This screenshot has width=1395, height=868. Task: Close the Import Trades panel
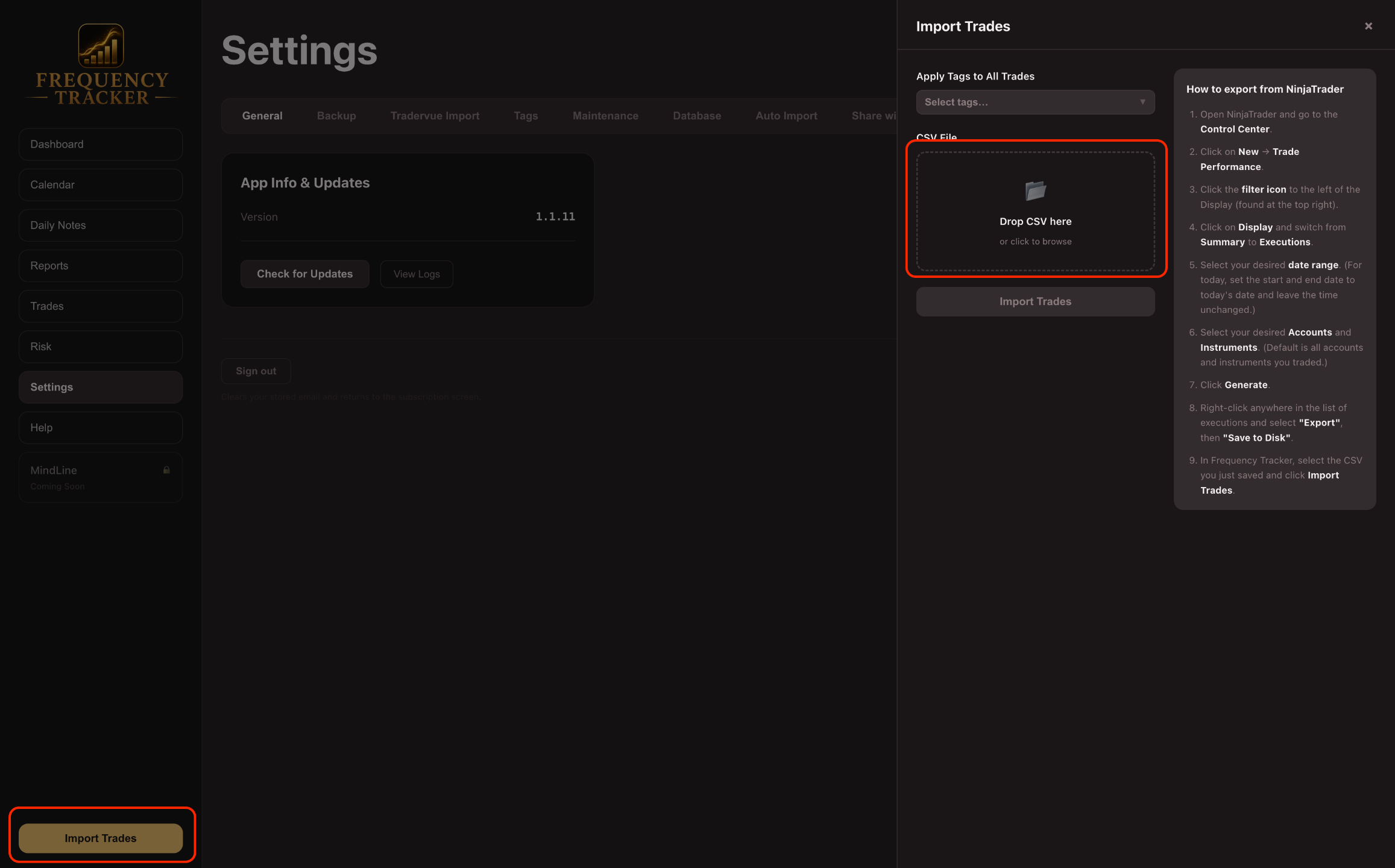[x=1368, y=26]
